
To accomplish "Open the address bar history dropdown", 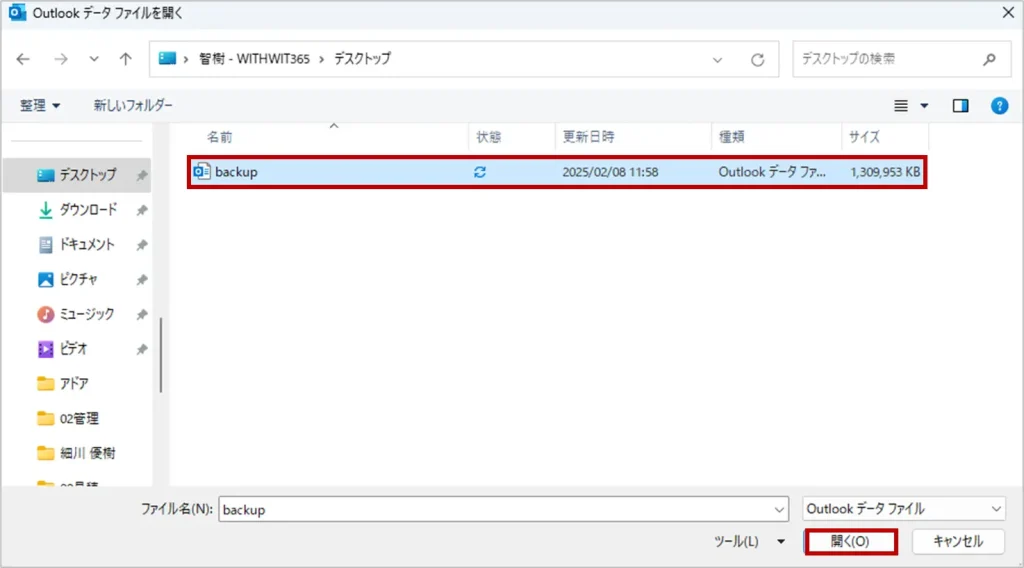I will 717,59.
